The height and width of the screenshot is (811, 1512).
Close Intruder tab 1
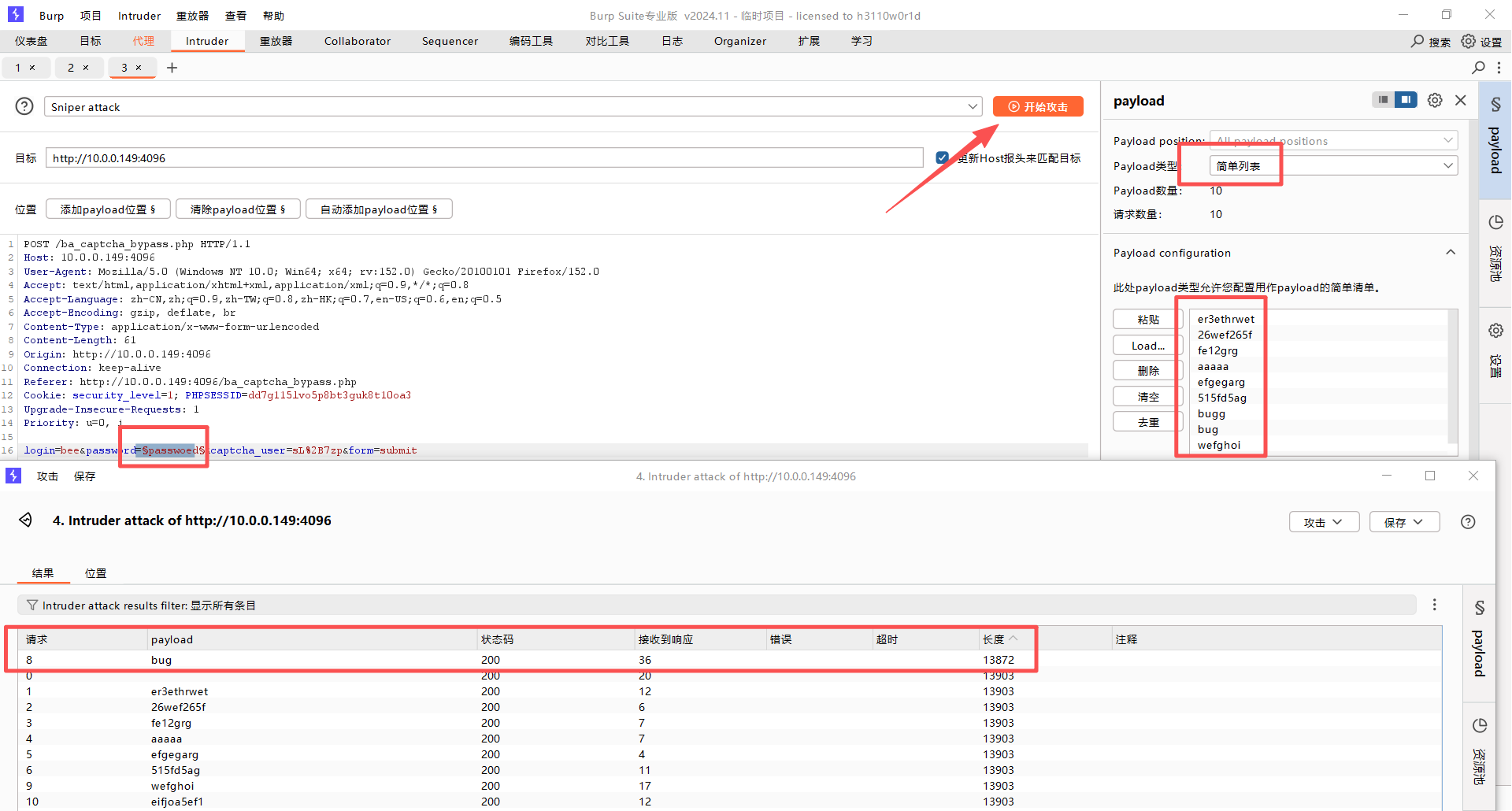click(32, 68)
